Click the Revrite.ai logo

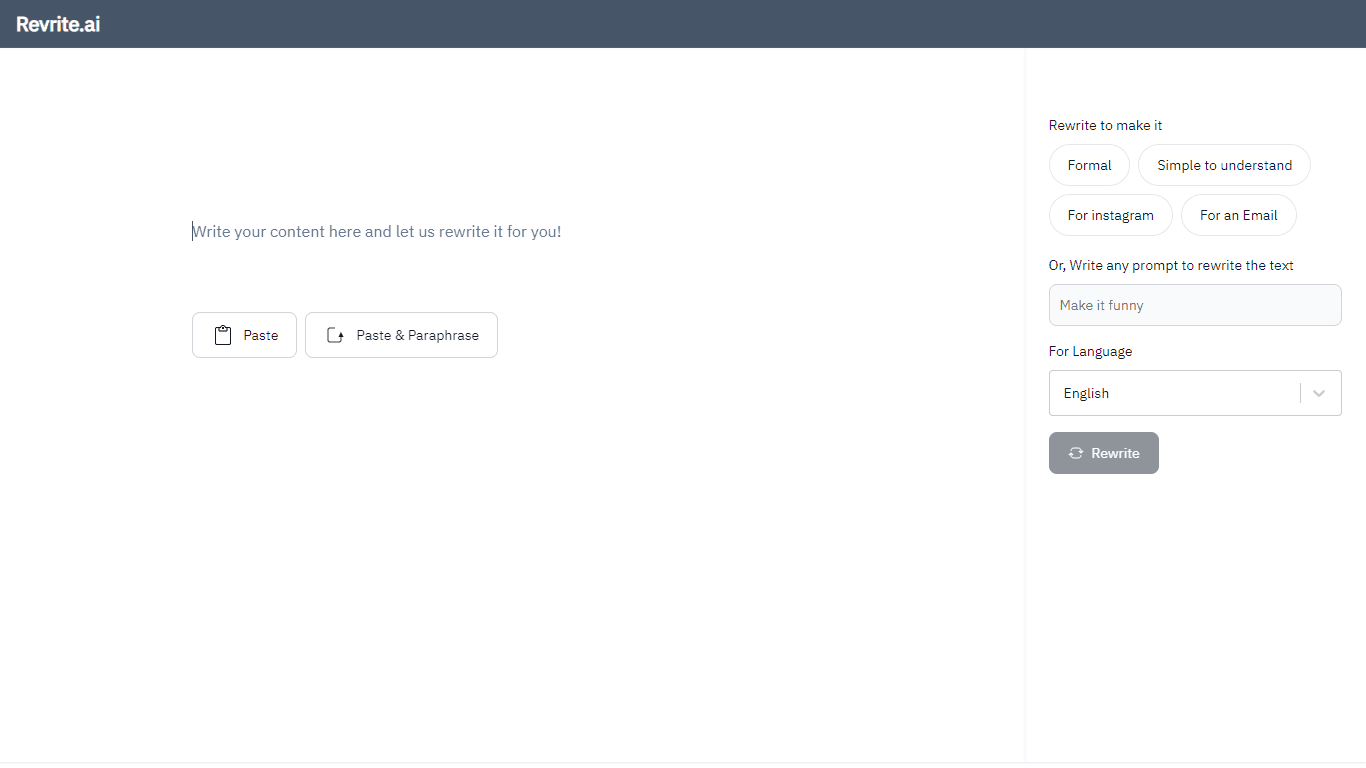[58, 24]
